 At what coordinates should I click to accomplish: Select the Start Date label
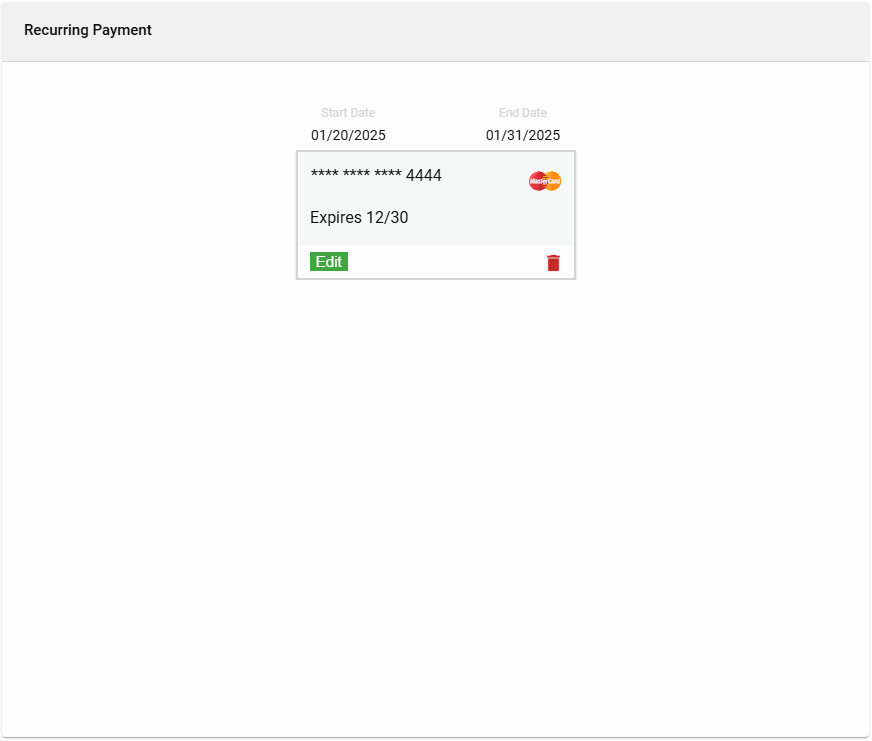[348, 113]
